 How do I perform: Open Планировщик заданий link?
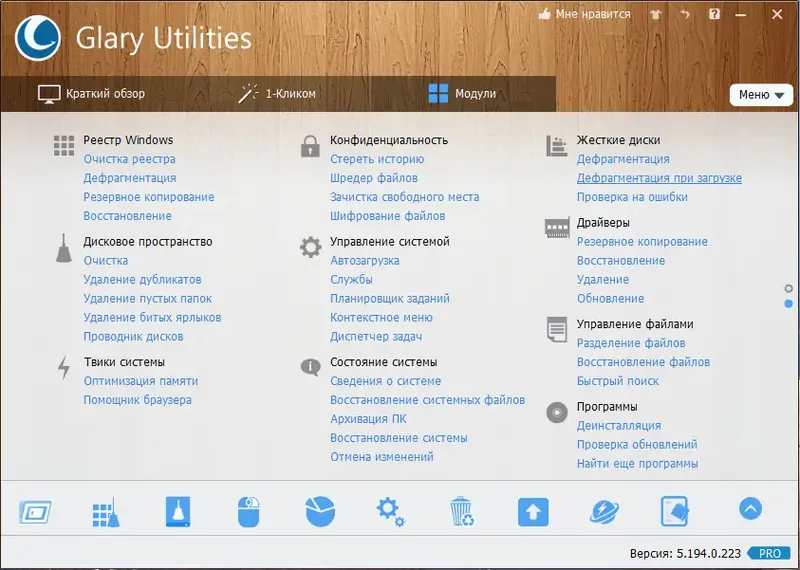point(390,299)
